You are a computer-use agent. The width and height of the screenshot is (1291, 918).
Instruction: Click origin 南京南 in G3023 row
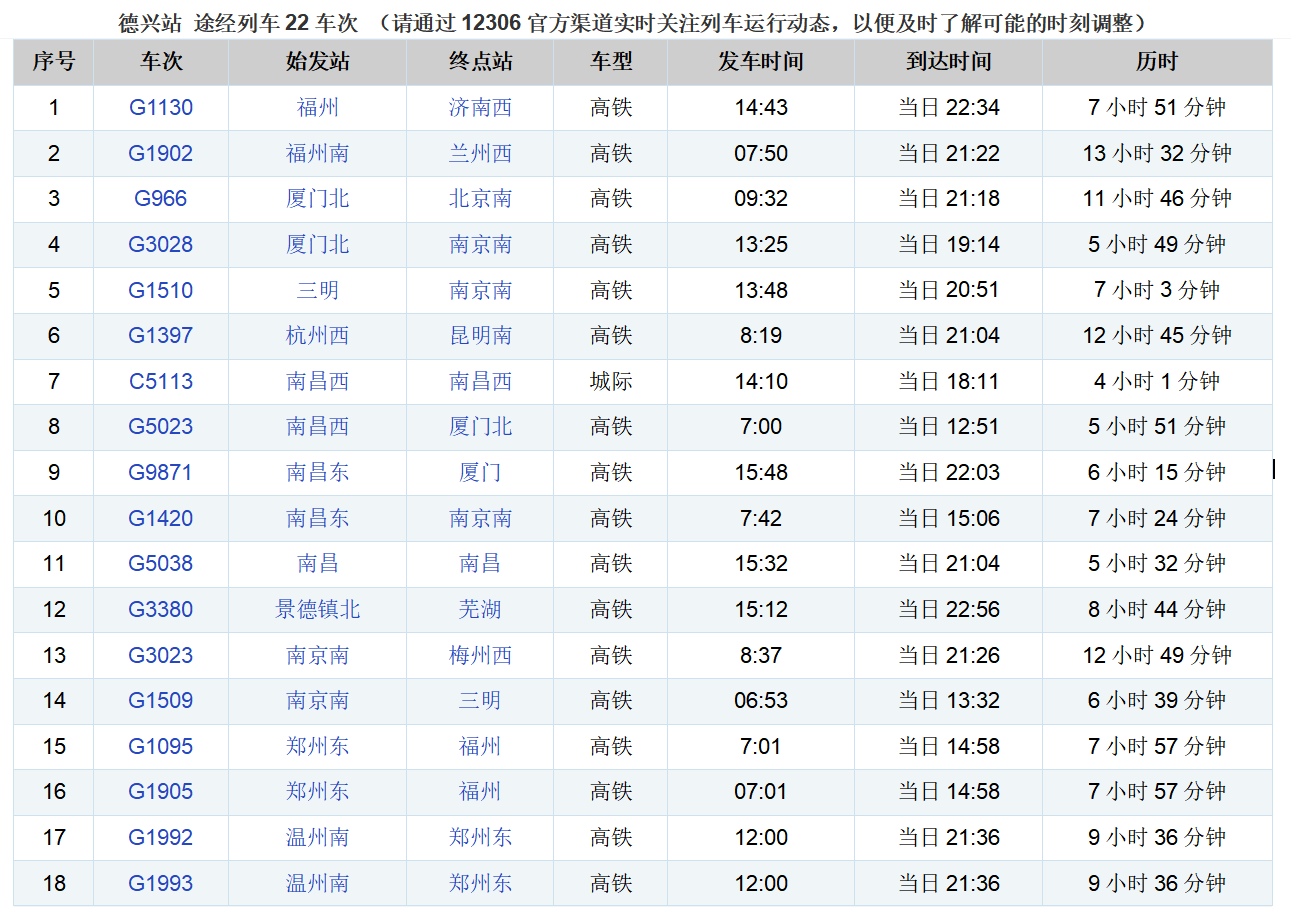pos(318,655)
